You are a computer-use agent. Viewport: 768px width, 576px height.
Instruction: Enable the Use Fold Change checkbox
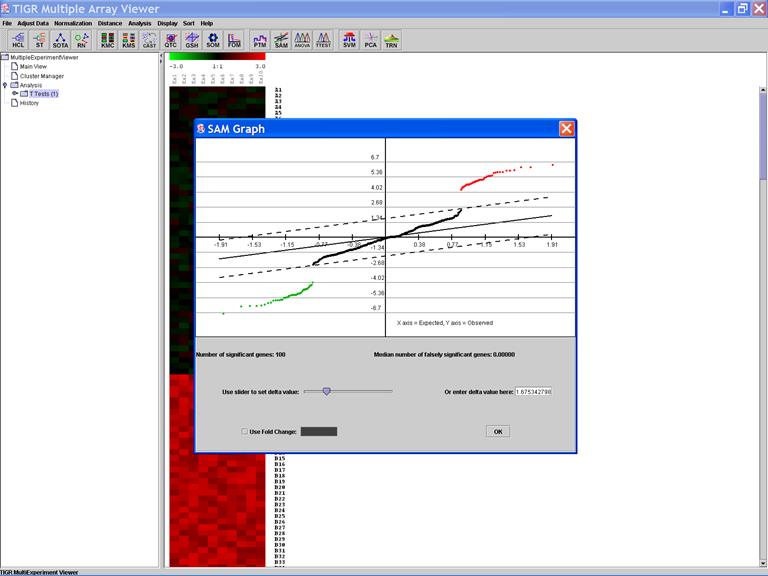[x=245, y=431]
